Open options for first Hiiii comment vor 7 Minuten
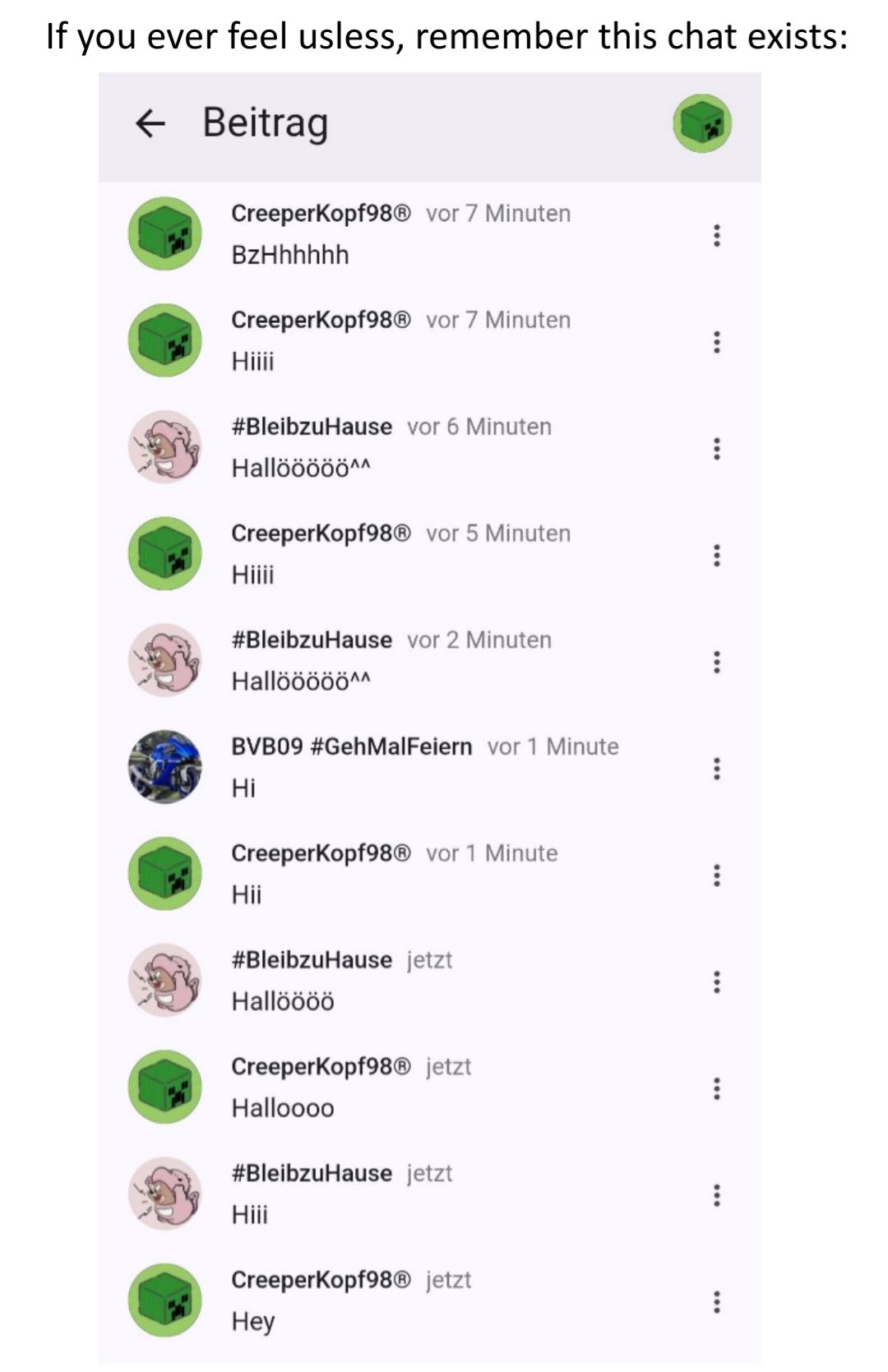 click(x=717, y=342)
